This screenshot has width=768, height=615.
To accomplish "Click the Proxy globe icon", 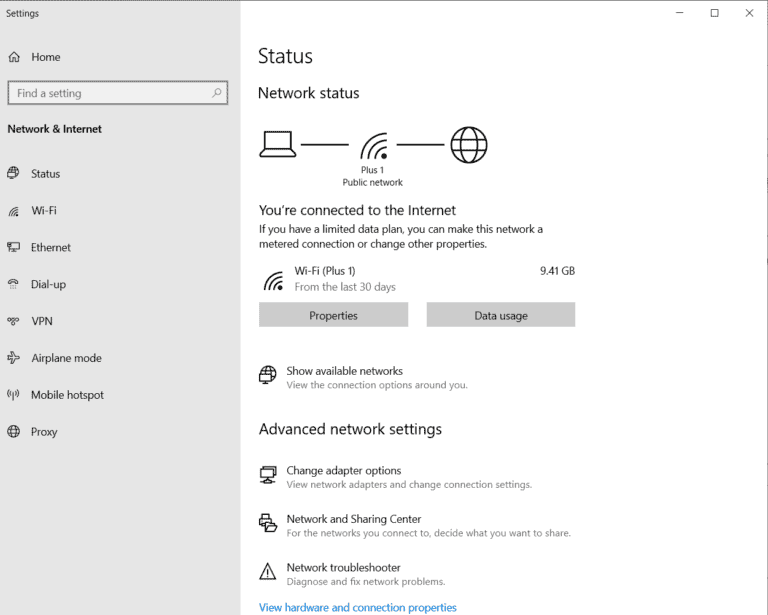I will point(13,432).
